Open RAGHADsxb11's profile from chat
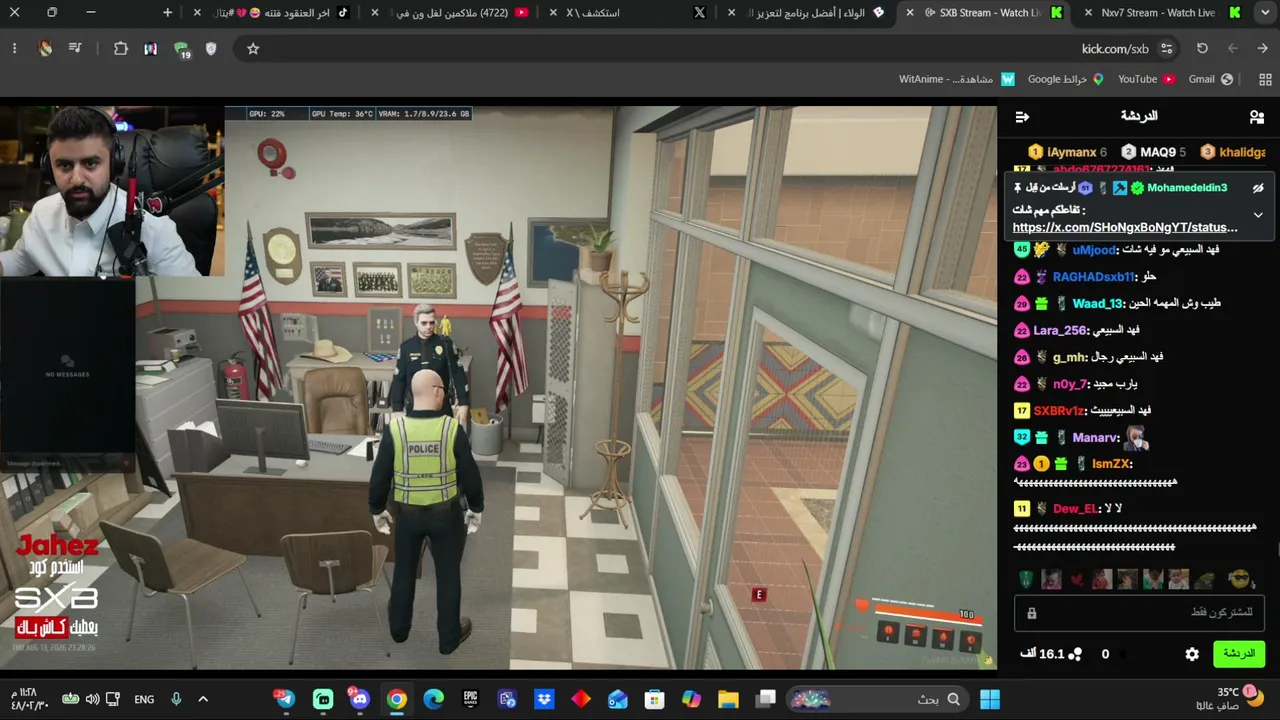Screen dimensions: 1280x720 coord(1093,277)
